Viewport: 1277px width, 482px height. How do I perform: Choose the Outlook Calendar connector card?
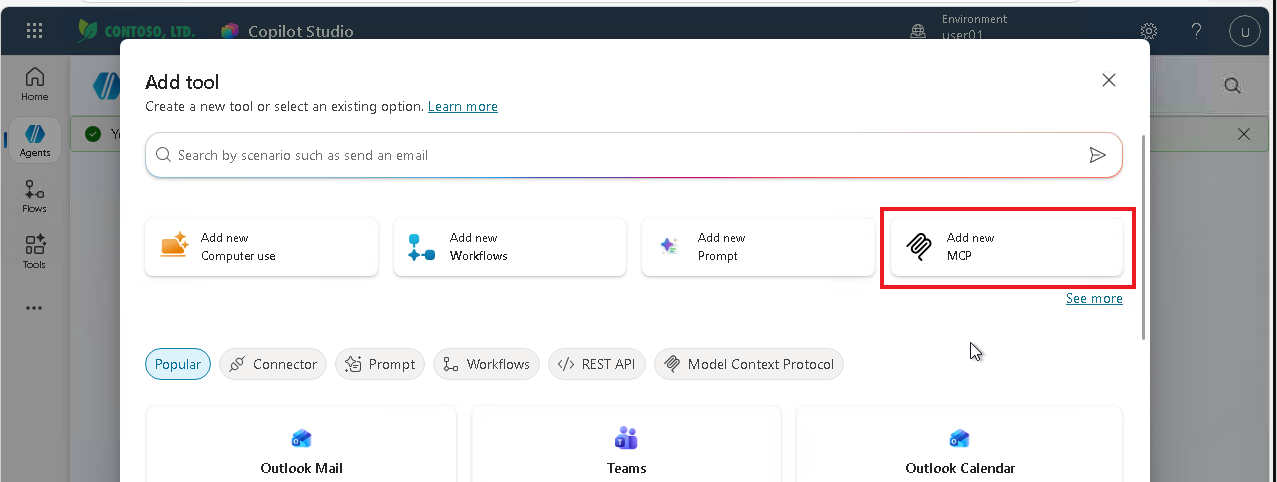tap(960, 444)
